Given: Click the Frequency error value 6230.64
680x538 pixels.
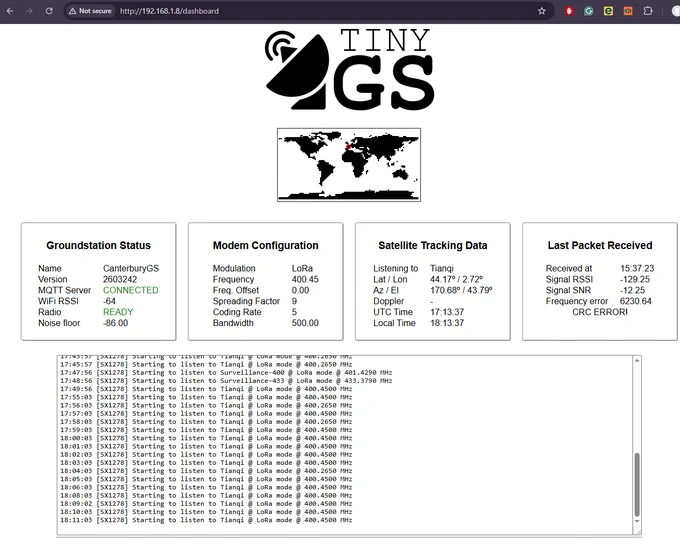Looking at the screenshot, I should pos(635,301).
